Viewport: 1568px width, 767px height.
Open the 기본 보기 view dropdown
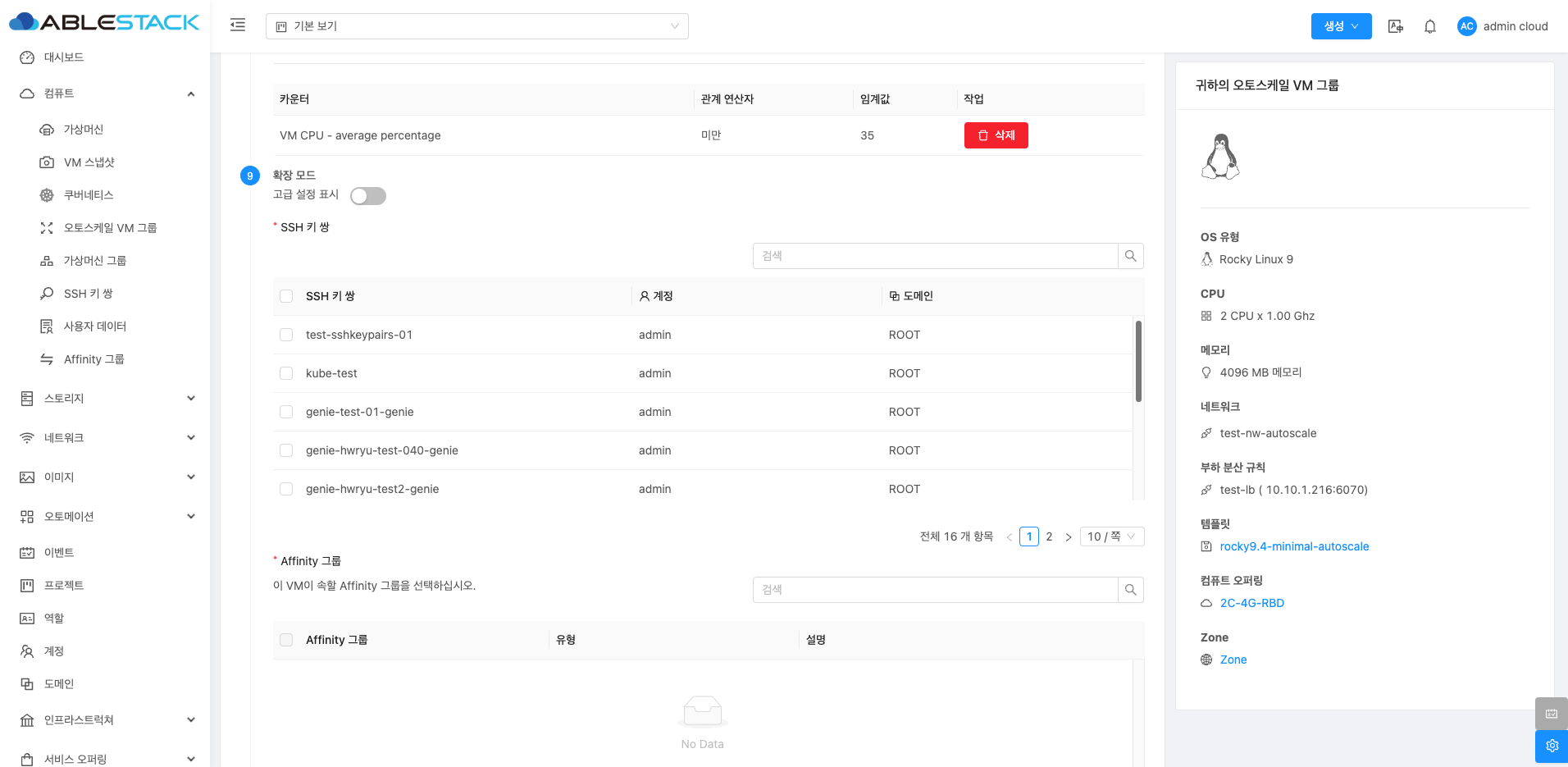[476, 26]
